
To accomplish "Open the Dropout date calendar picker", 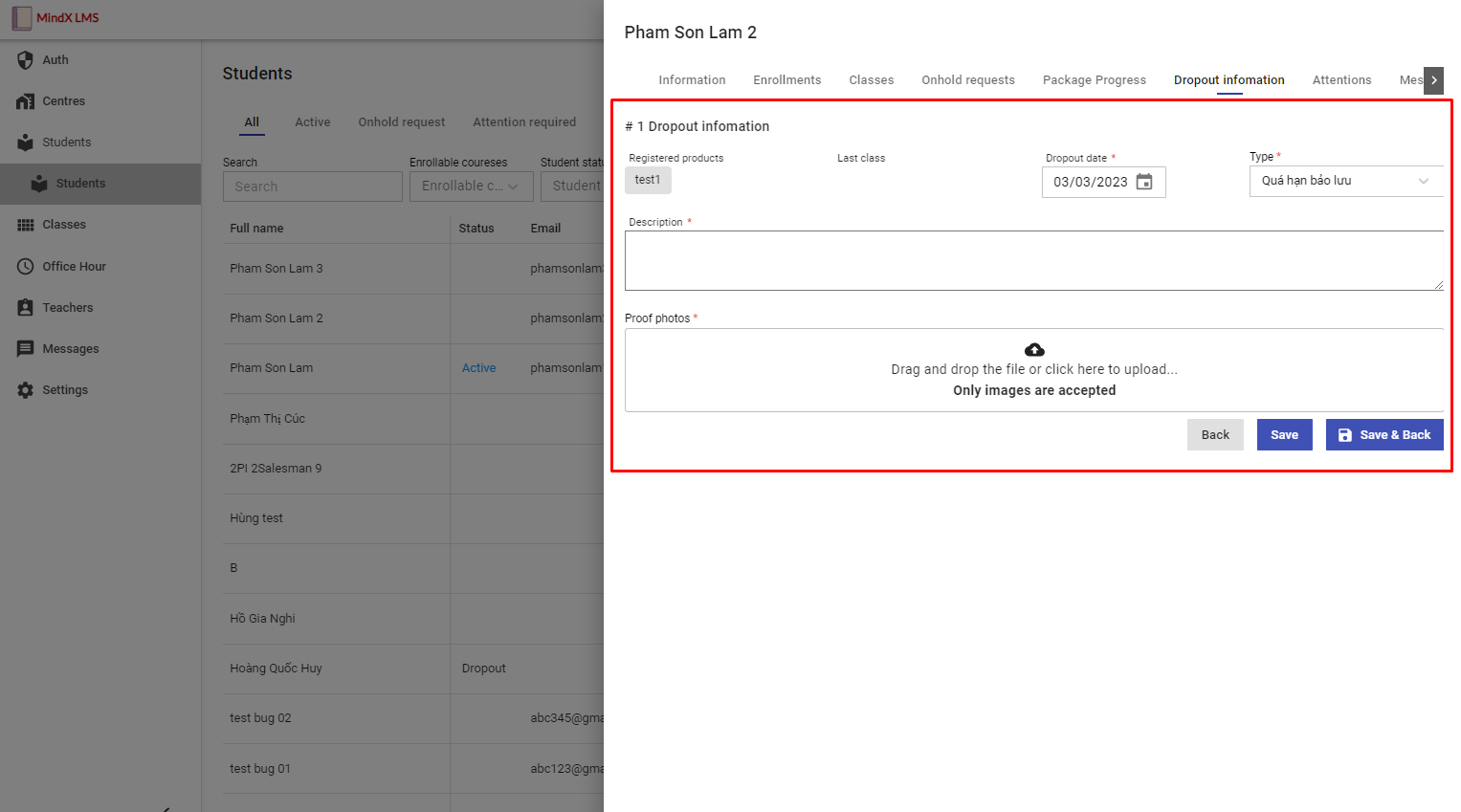I will coord(1144,182).
